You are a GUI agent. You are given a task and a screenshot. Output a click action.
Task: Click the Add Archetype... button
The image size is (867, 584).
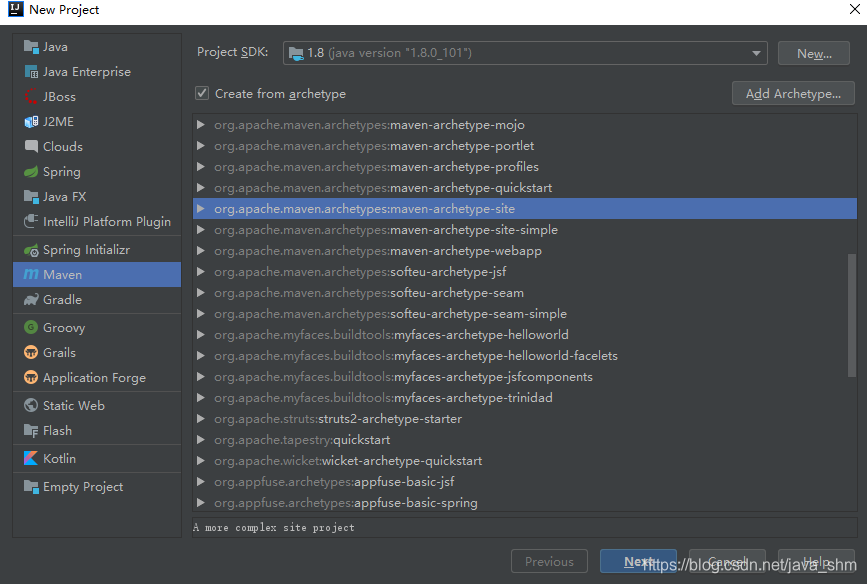point(793,93)
